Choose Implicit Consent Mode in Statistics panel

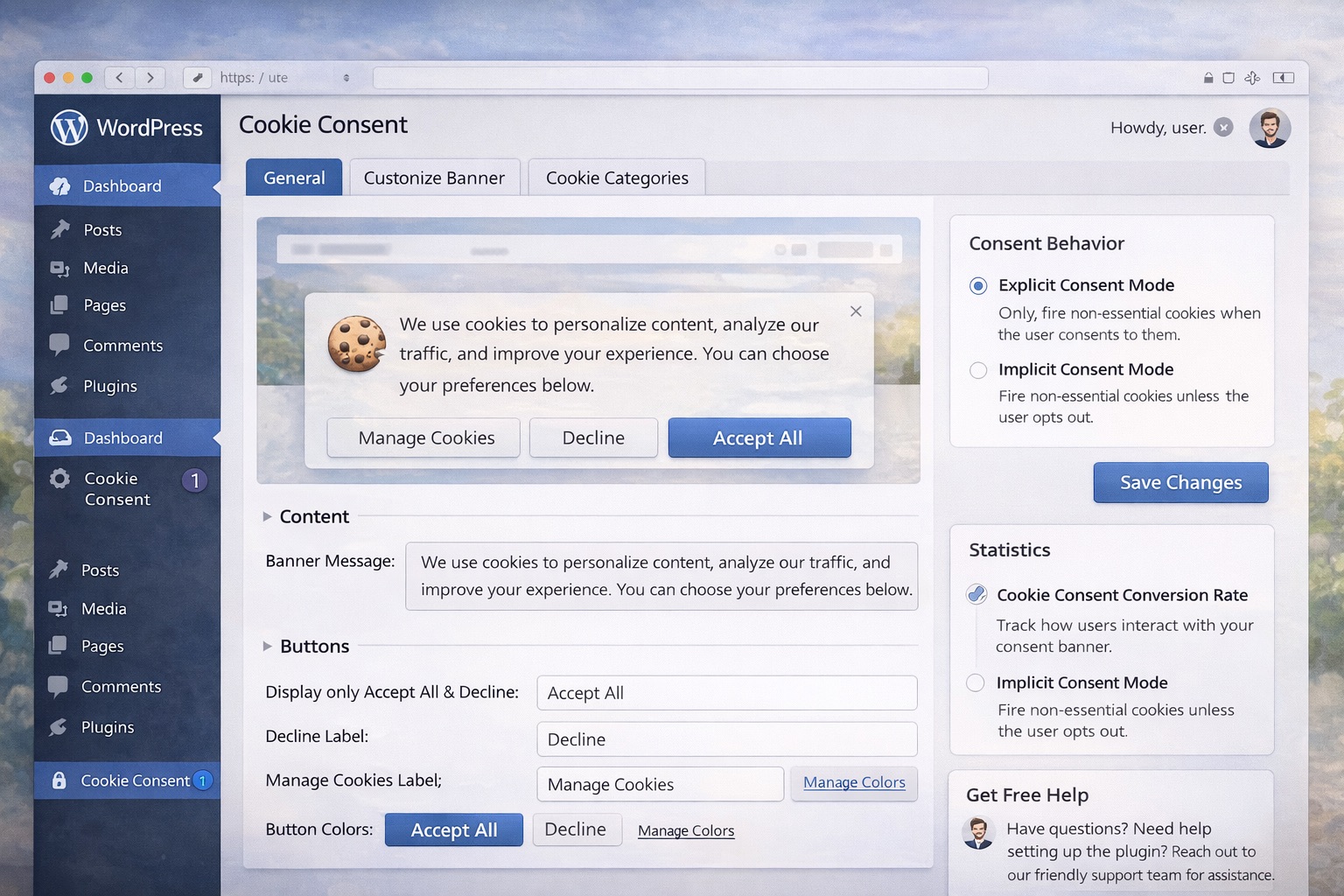coord(976,683)
